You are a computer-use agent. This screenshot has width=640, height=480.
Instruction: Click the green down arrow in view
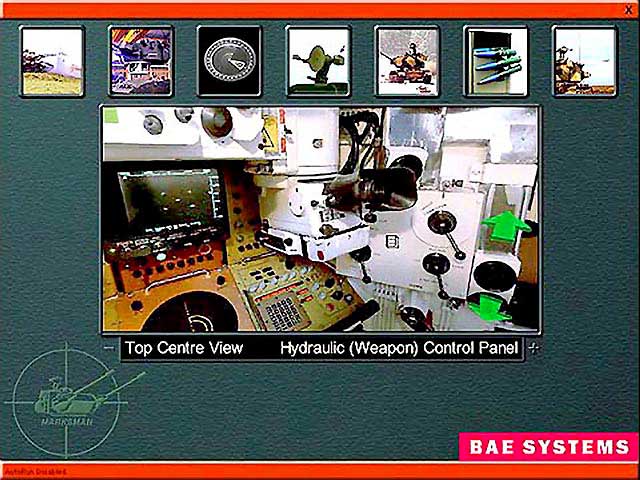pos(492,306)
